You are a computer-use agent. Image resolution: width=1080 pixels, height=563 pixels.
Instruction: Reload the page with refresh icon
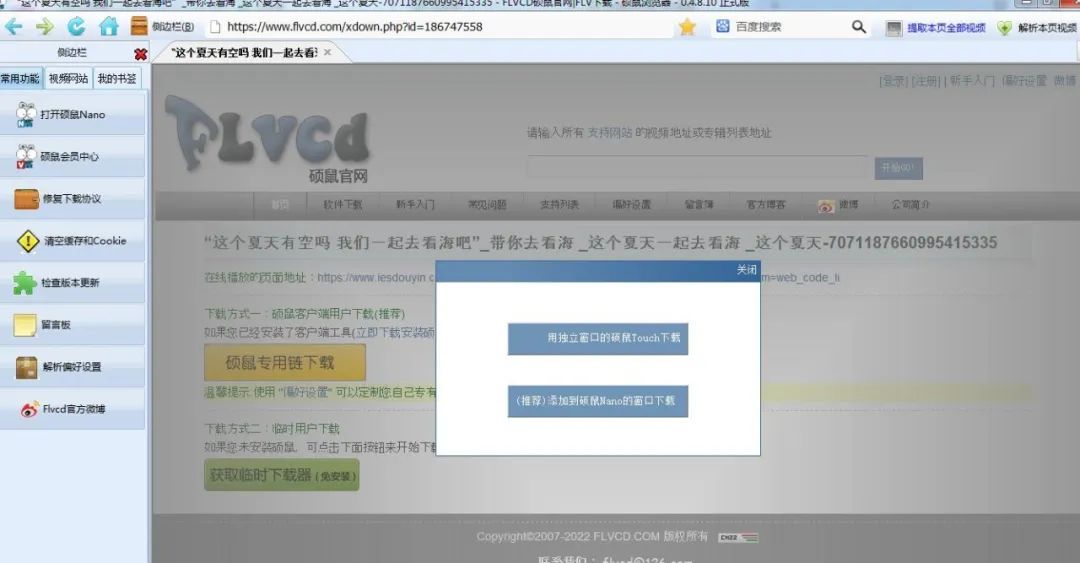[x=76, y=27]
